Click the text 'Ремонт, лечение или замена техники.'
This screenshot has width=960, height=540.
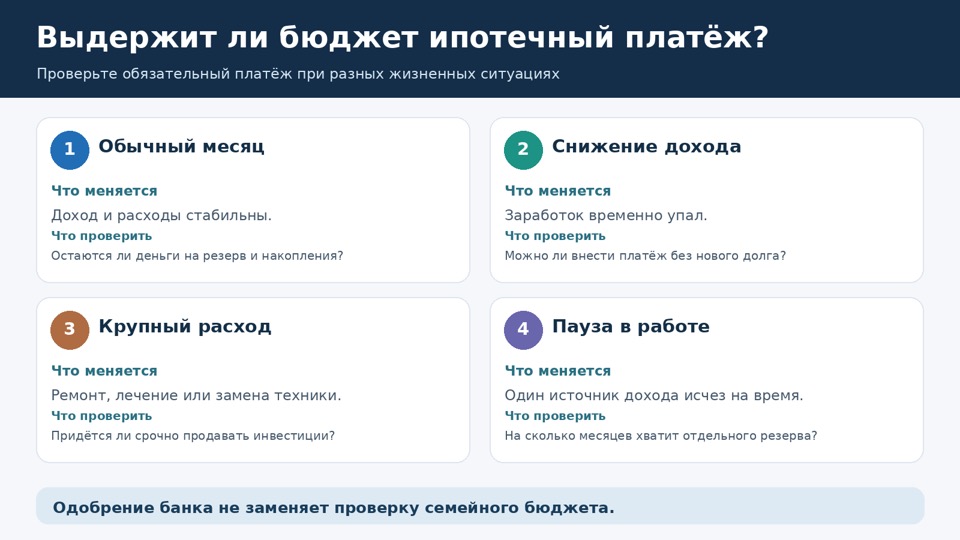click(x=196, y=396)
